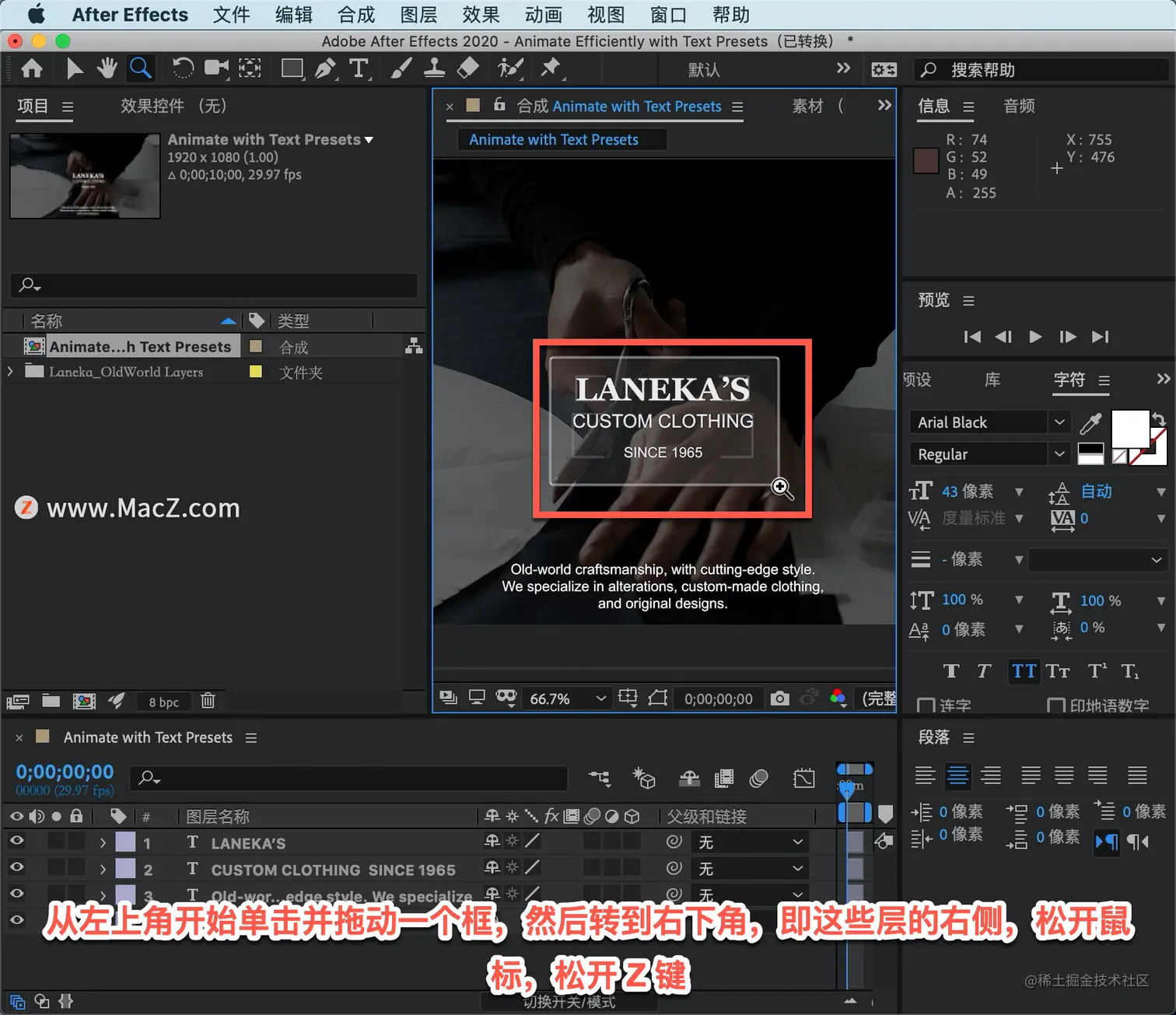Screen dimensions: 1176x1015
Task: Play the preview with the play button
Action: 1035,337
